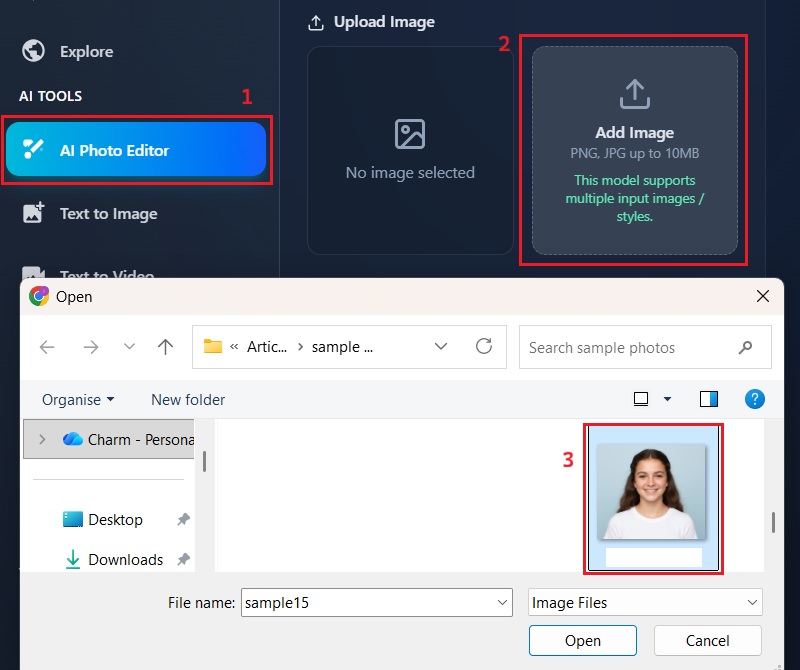Click the Explore globe icon
This screenshot has width=800, height=670.
click(33, 51)
